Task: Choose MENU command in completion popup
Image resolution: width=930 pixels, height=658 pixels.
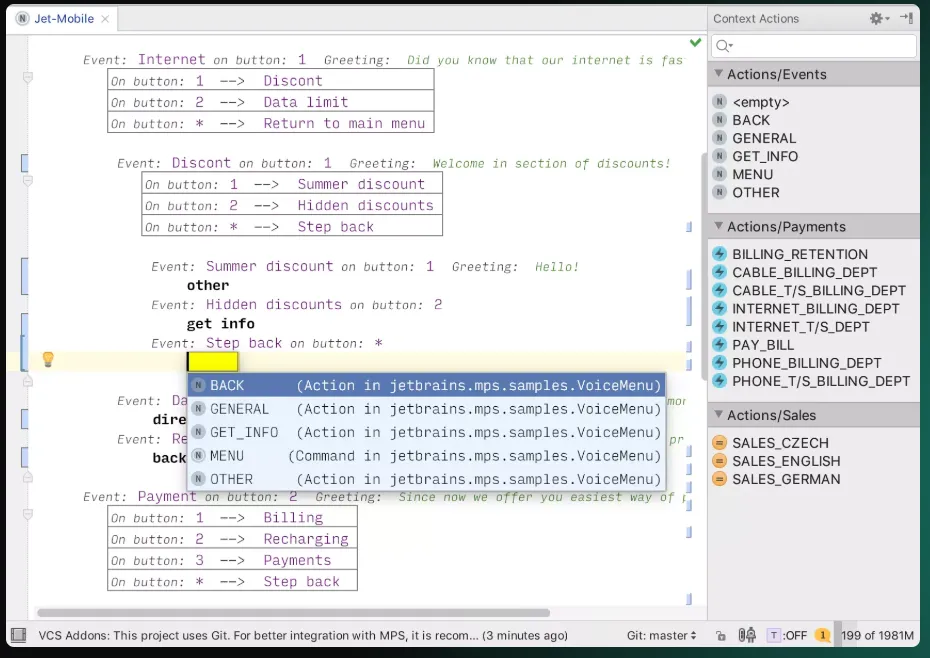Action: click(x=227, y=456)
